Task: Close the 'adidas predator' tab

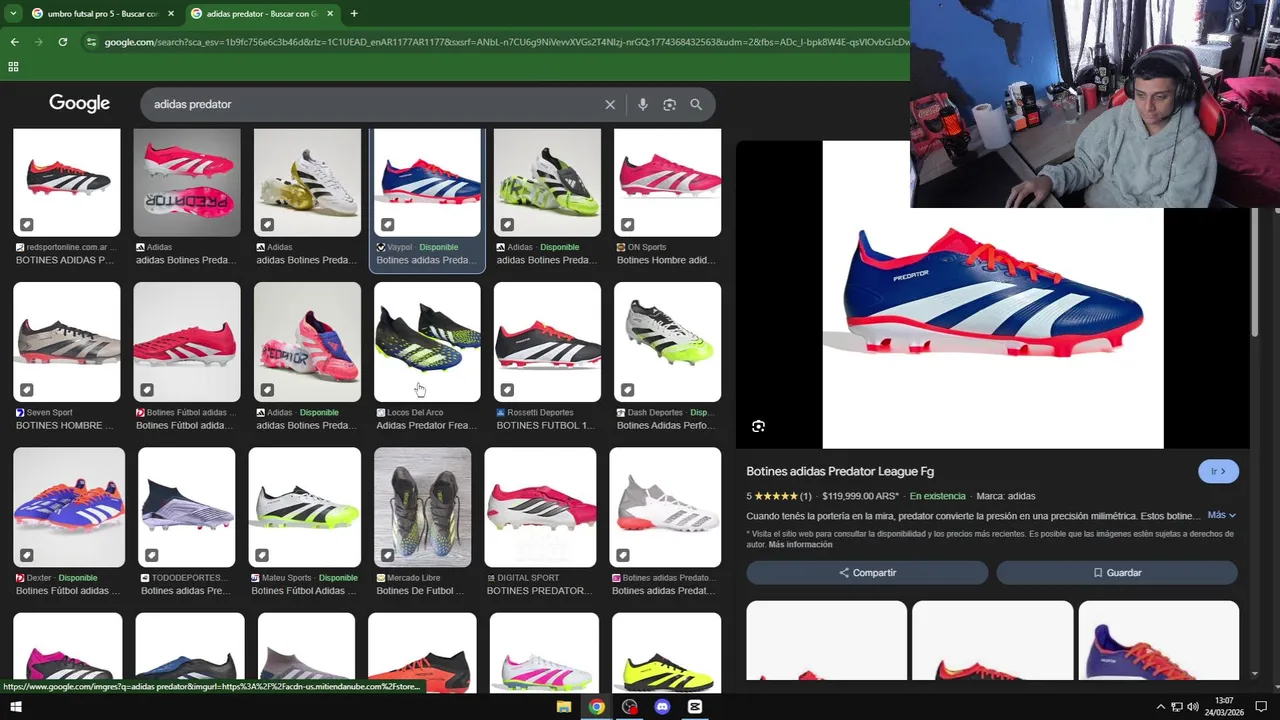Action: pos(330,14)
